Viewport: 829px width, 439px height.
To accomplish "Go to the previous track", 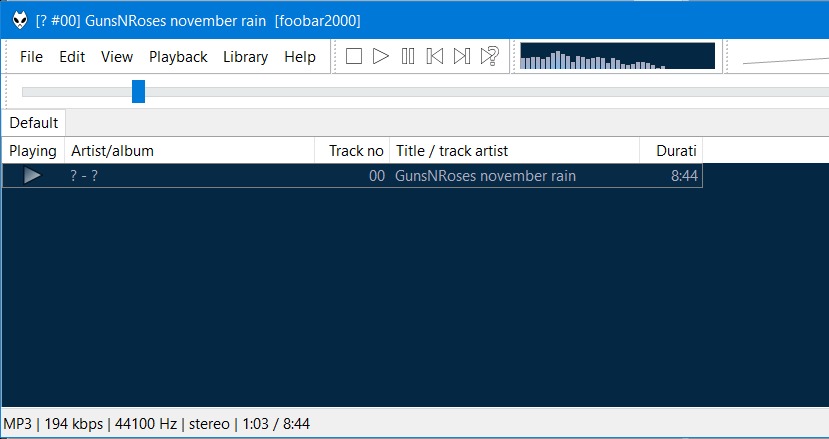I will click(x=435, y=56).
